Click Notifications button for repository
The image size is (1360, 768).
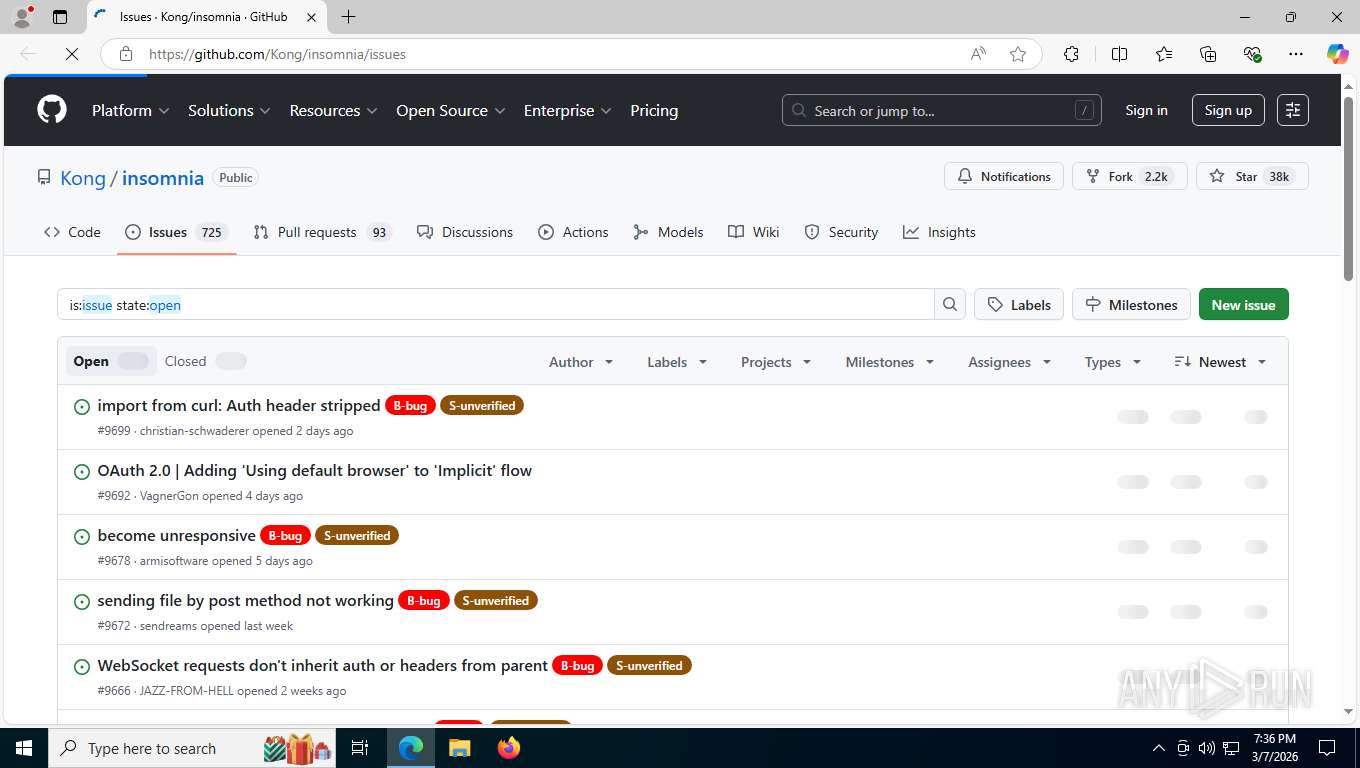1004,176
